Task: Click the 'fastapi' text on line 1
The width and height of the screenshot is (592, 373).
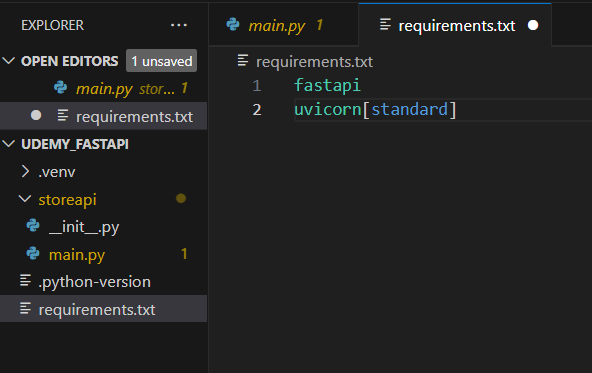Action: pos(327,85)
